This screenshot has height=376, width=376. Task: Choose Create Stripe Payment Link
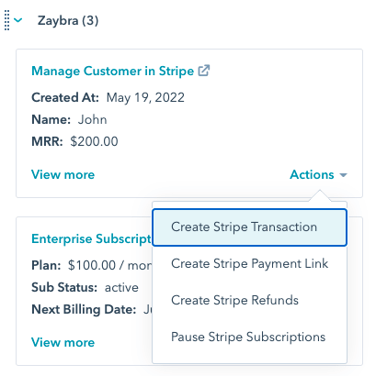pyautogui.click(x=250, y=264)
